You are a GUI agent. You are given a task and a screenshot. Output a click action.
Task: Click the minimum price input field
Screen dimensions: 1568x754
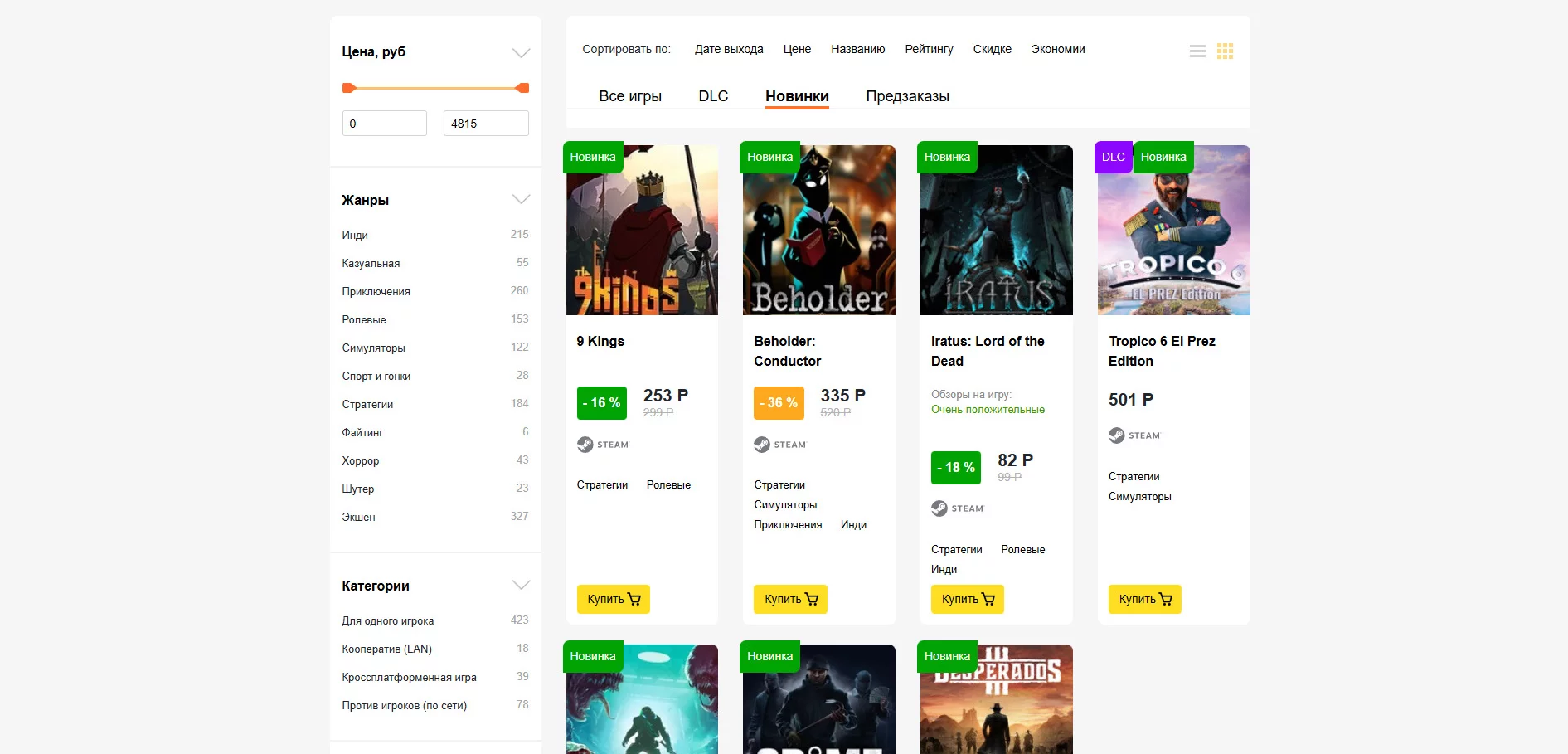tap(385, 124)
